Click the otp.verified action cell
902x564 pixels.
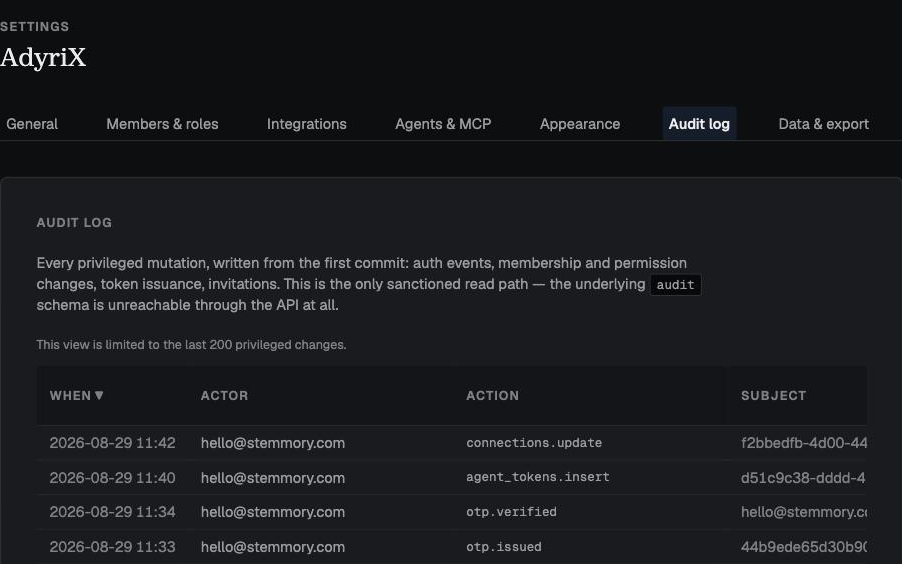[x=511, y=512]
